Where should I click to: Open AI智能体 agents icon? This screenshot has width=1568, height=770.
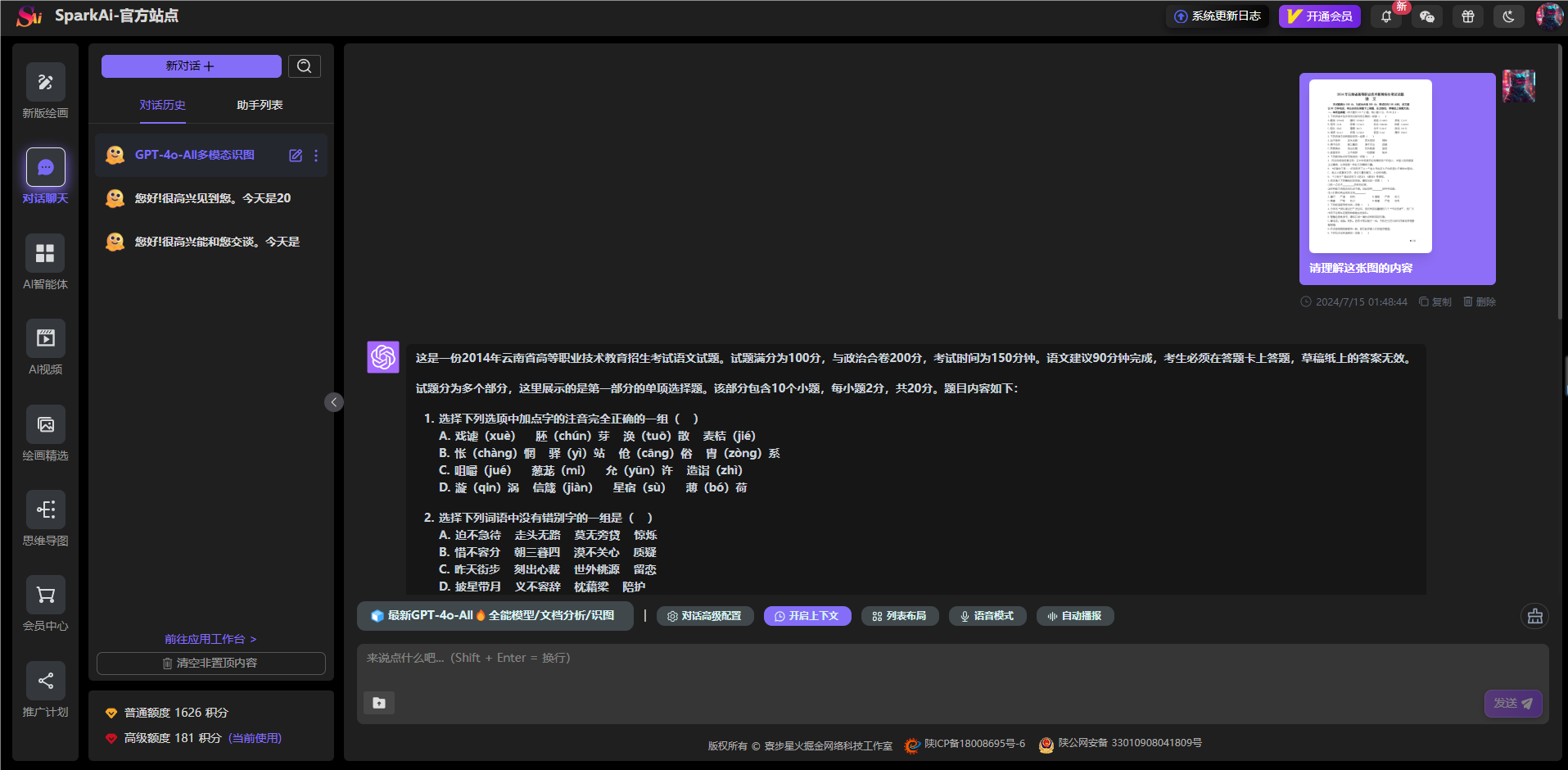click(x=46, y=253)
